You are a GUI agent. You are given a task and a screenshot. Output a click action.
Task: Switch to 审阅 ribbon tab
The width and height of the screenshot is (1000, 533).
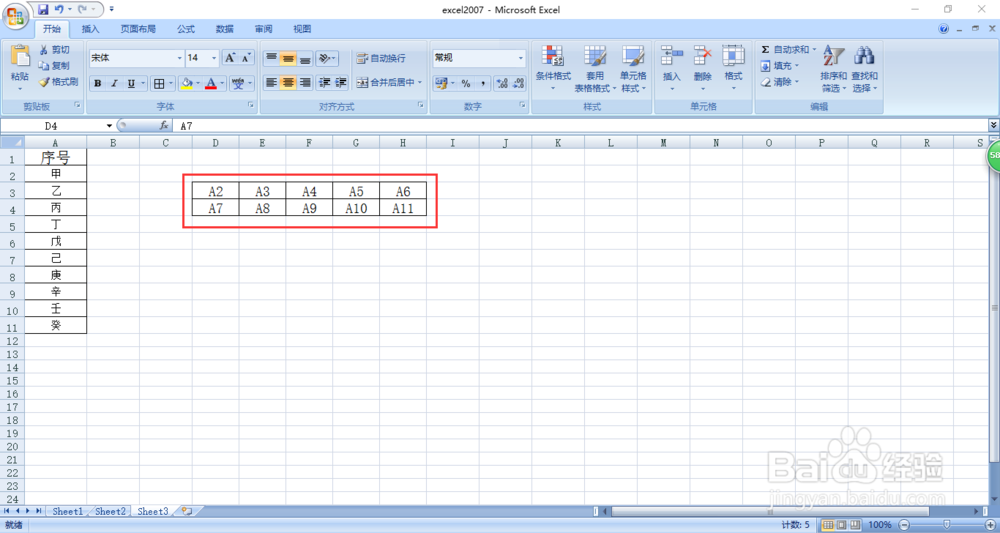(x=263, y=29)
